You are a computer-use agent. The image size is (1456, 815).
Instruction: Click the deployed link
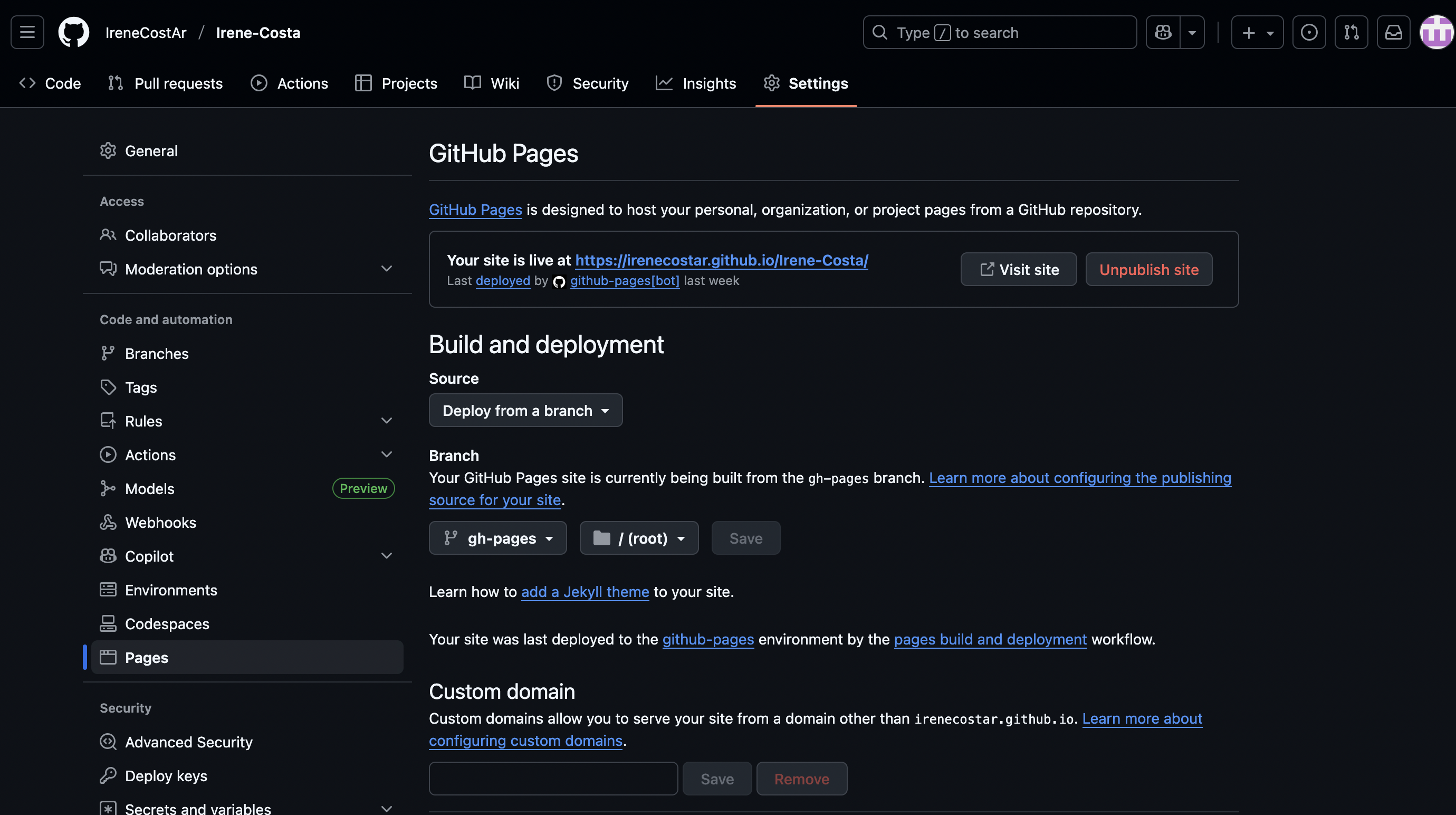point(503,280)
